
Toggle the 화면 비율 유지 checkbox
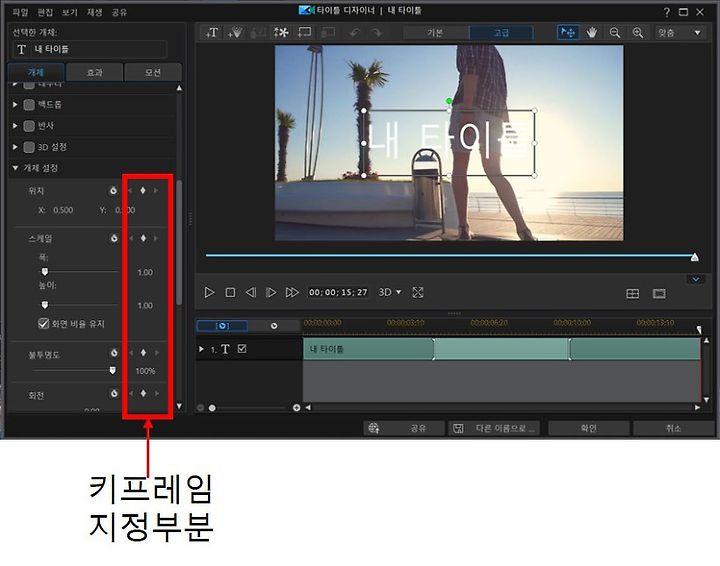coord(44,324)
